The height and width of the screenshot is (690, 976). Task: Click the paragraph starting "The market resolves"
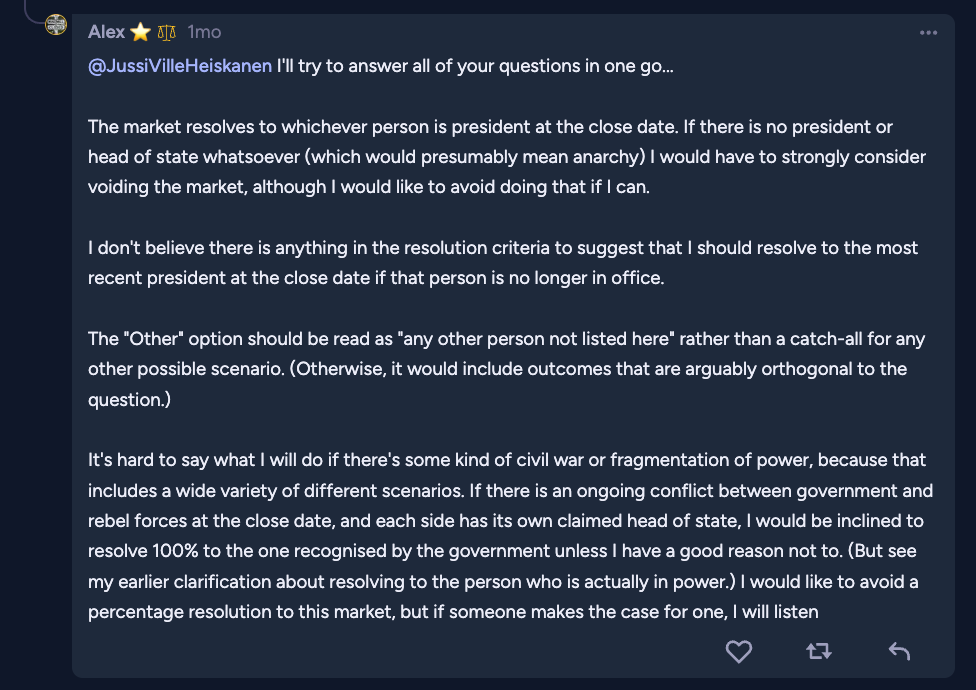490,157
